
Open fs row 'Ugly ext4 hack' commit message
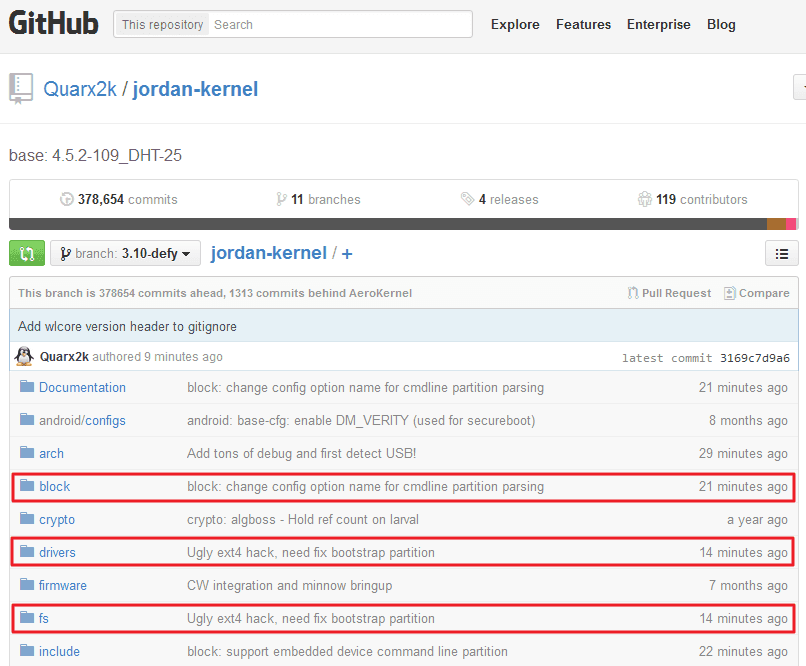pyautogui.click(x=311, y=618)
